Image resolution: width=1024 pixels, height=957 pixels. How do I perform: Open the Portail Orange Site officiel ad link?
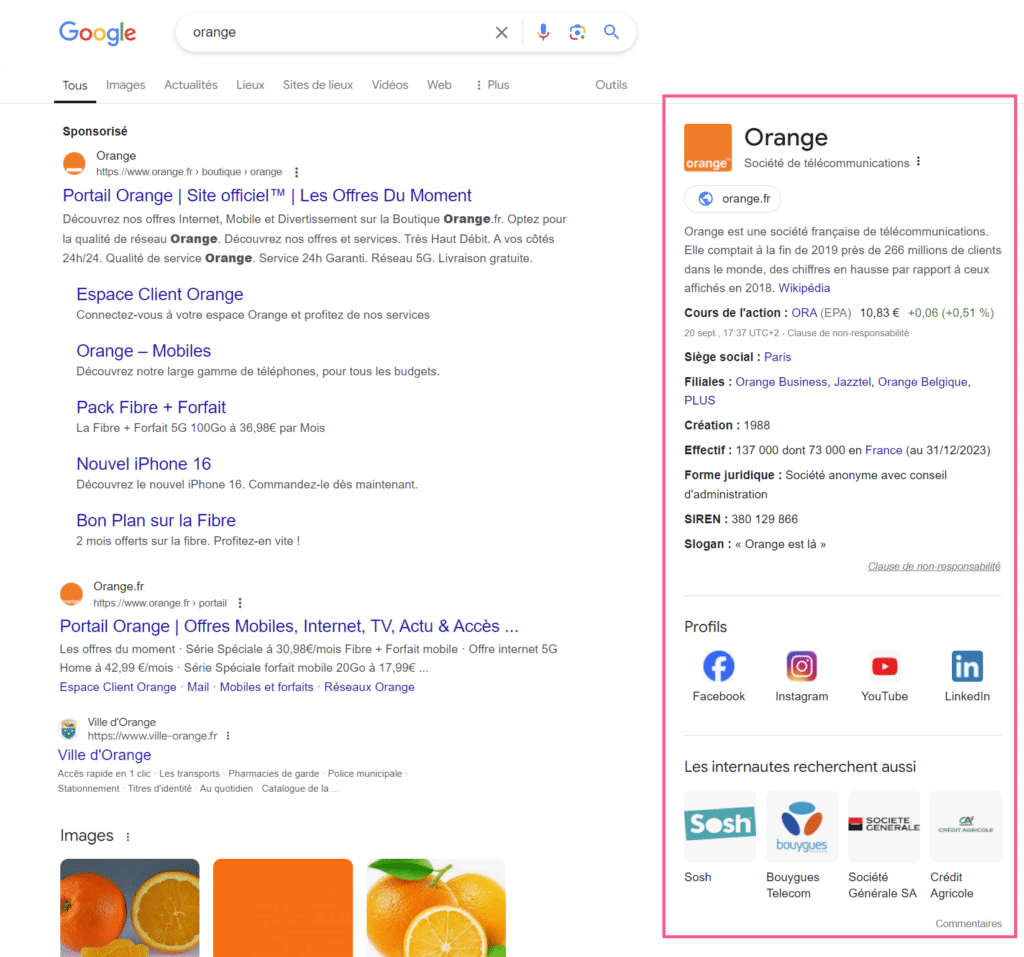coord(267,195)
